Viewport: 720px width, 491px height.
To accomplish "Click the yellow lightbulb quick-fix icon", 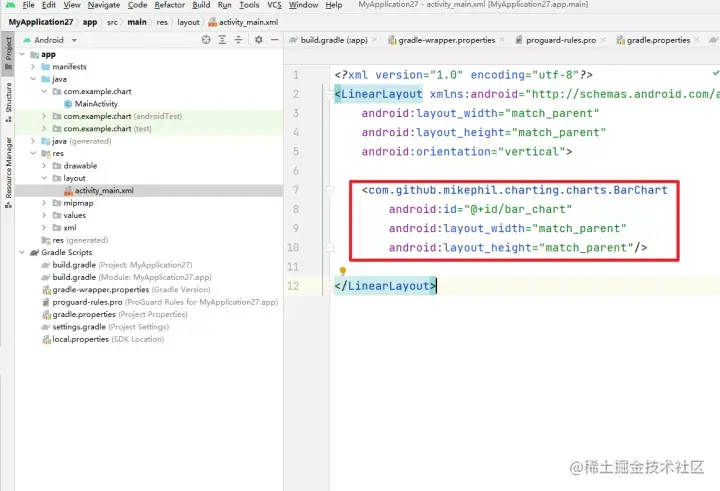I will point(343,271).
